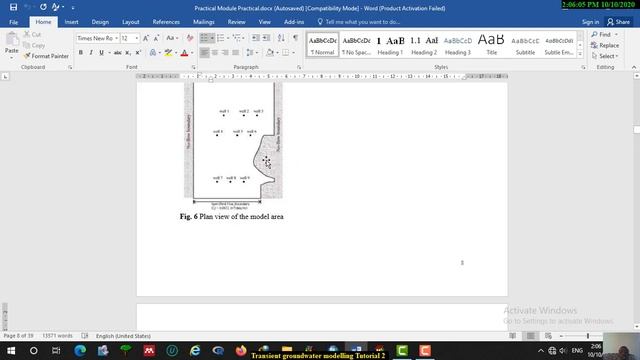Screen dimensions: 640x360
Task: Open the font size dropdown
Action: point(137,38)
